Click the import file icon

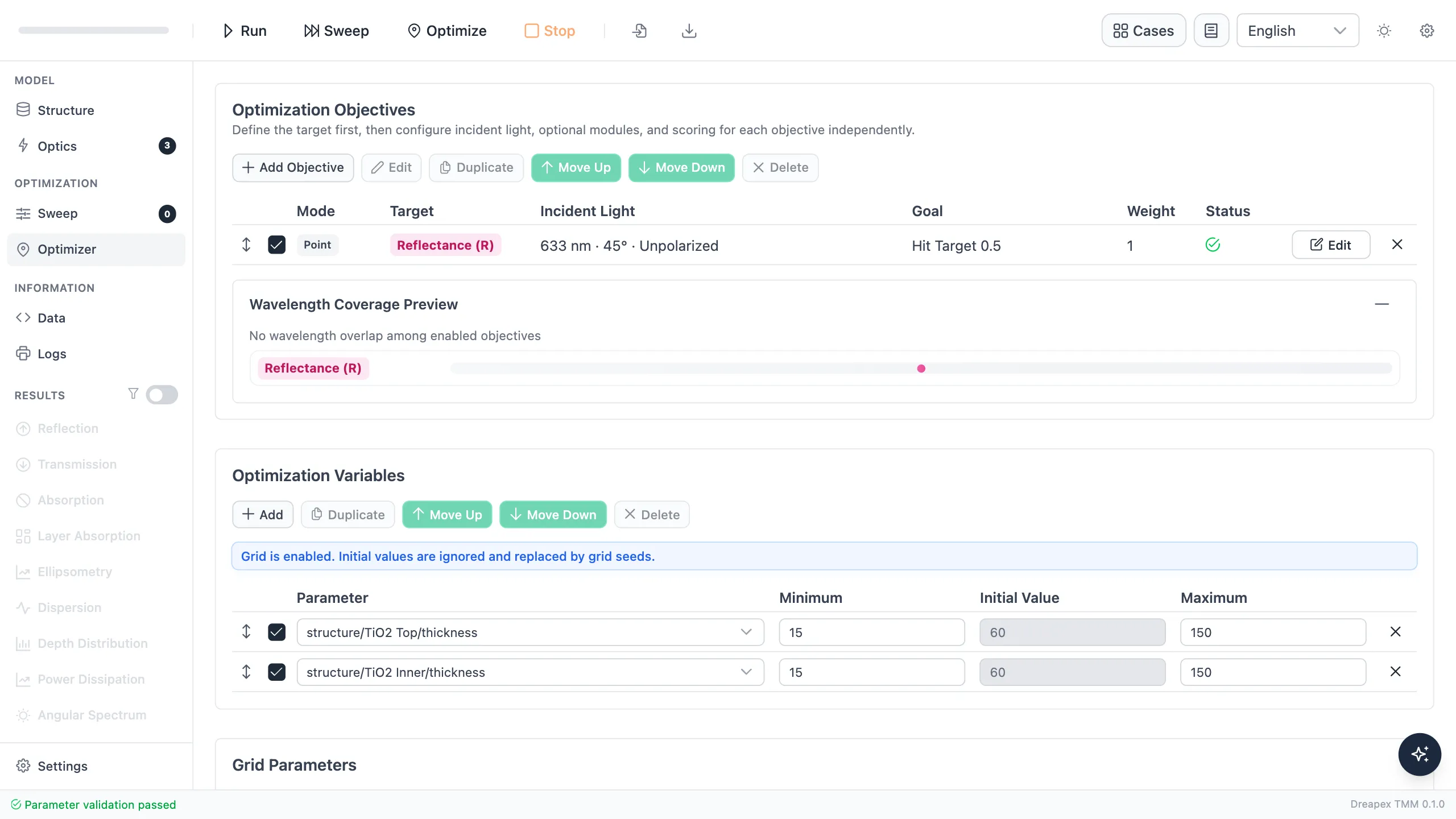639,31
